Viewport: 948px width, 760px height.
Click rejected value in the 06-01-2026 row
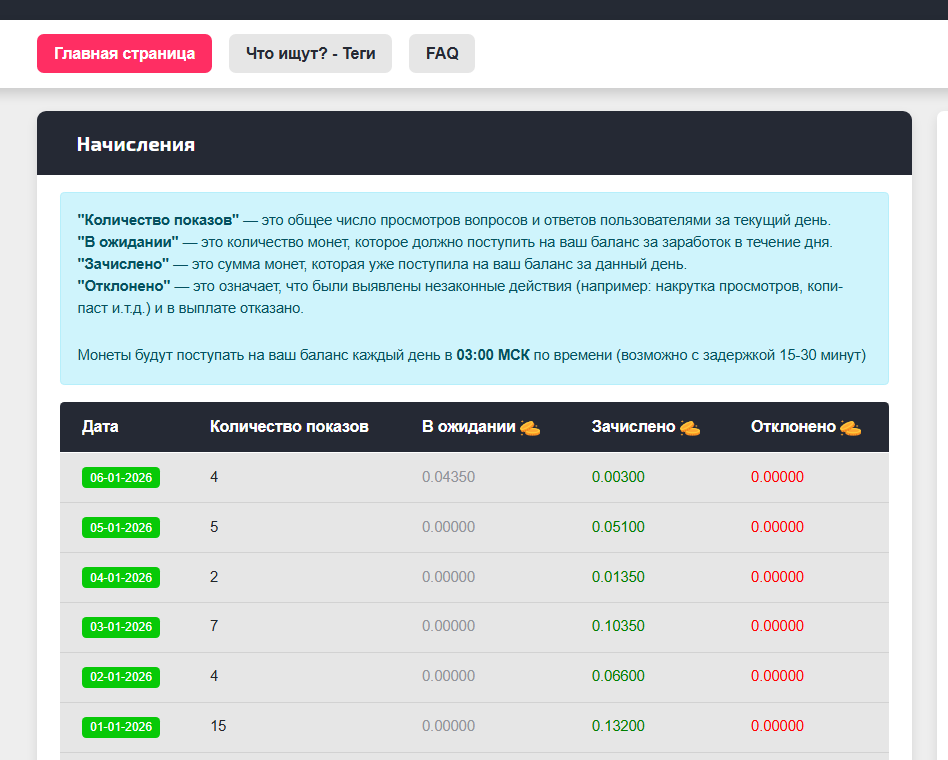(778, 477)
